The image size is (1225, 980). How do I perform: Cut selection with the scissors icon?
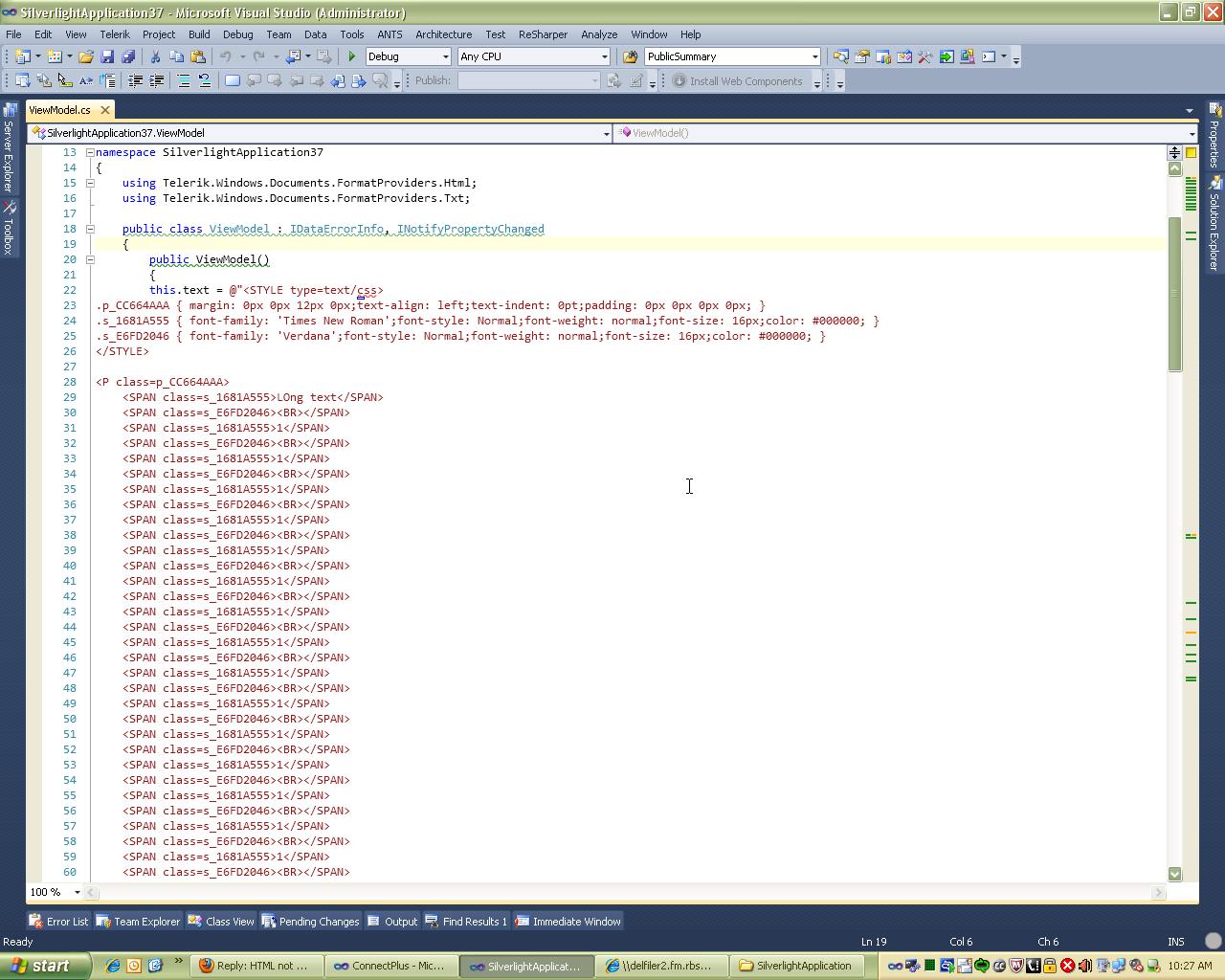coord(155,56)
